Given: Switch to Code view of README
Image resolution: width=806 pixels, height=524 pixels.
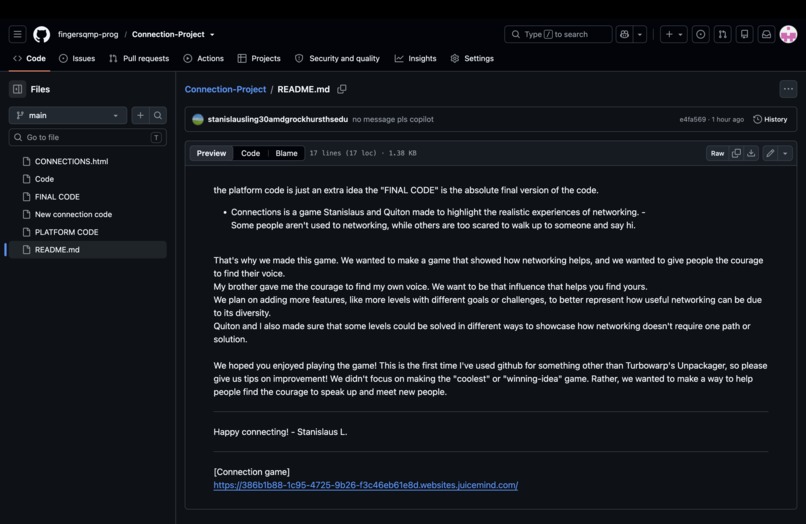Looking at the screenshot, I should coord(250,153).
